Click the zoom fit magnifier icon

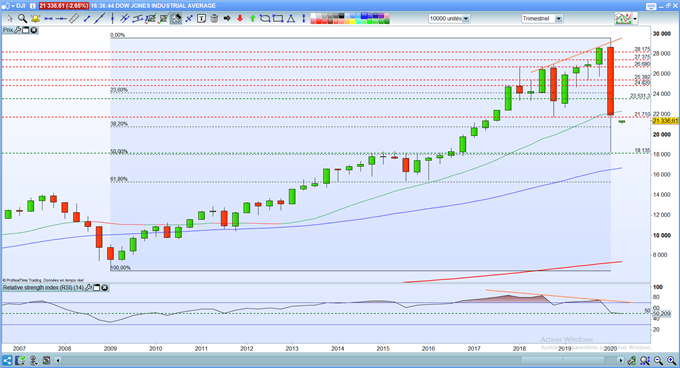click(645, 360)
